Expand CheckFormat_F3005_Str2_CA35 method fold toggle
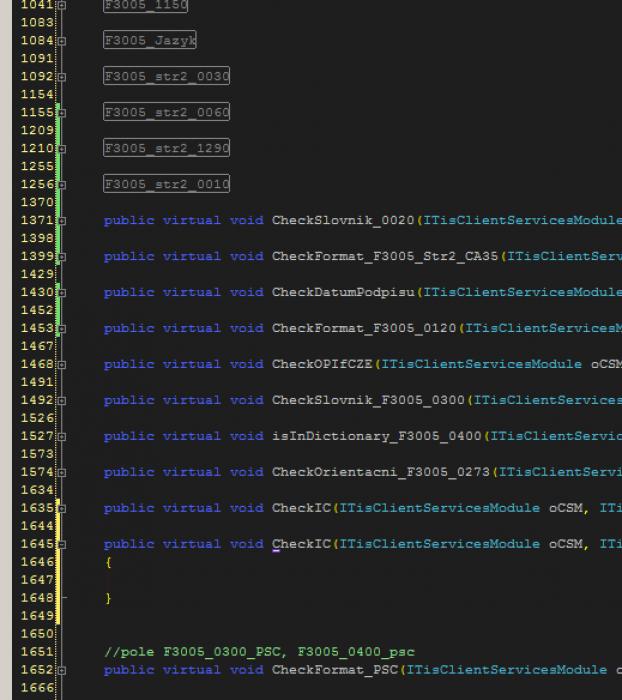622x700 pixels. pyautogui.click(x=62, y=257)
